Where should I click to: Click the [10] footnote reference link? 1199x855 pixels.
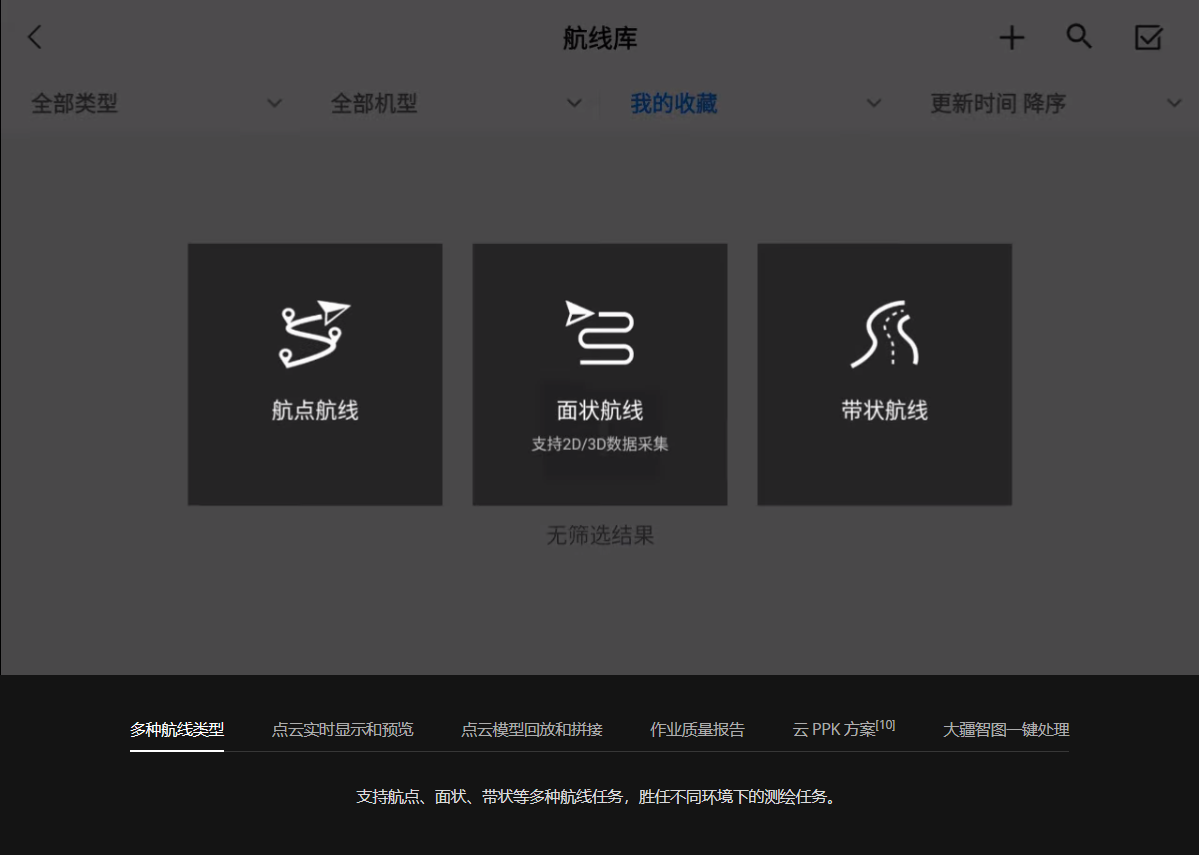coord(886,725)
